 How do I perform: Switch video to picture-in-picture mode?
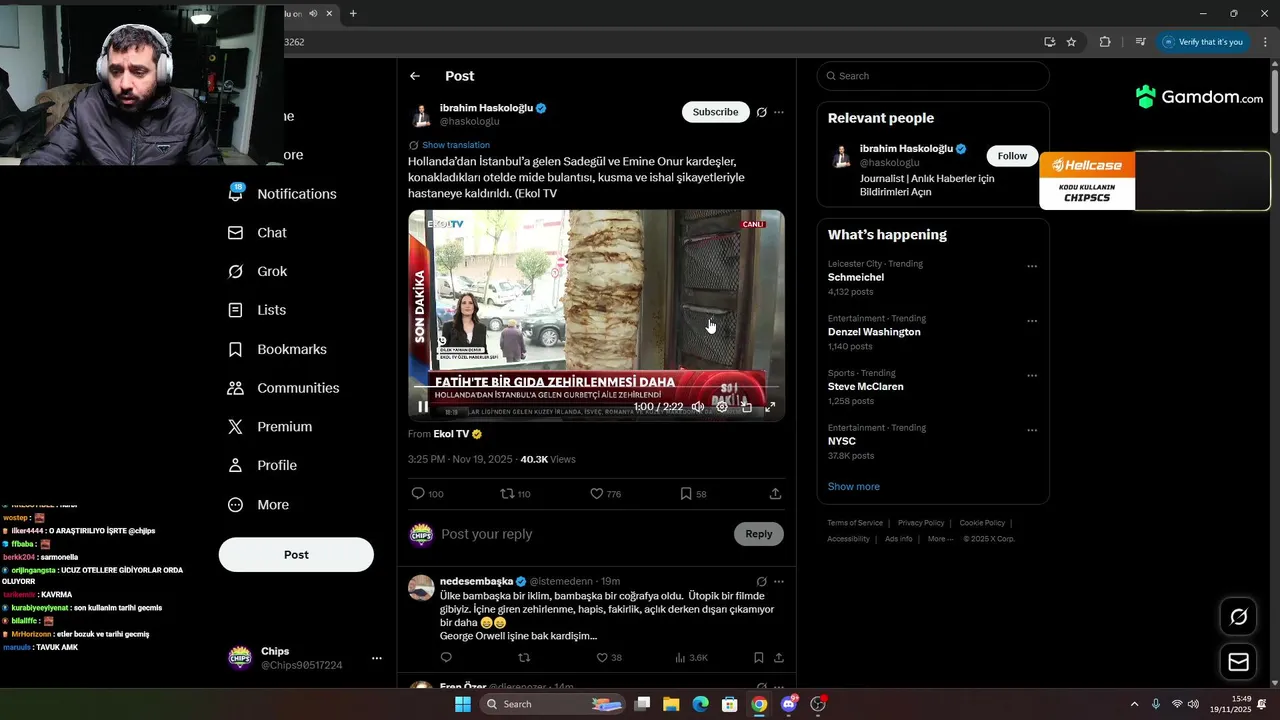[746, 407]
